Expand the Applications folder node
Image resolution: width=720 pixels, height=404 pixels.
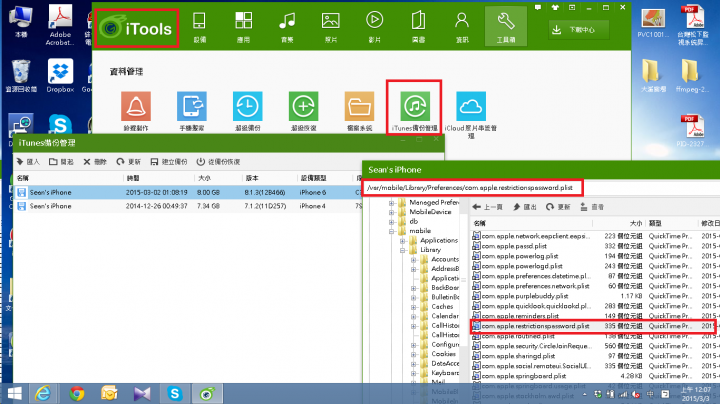(403, 241)
